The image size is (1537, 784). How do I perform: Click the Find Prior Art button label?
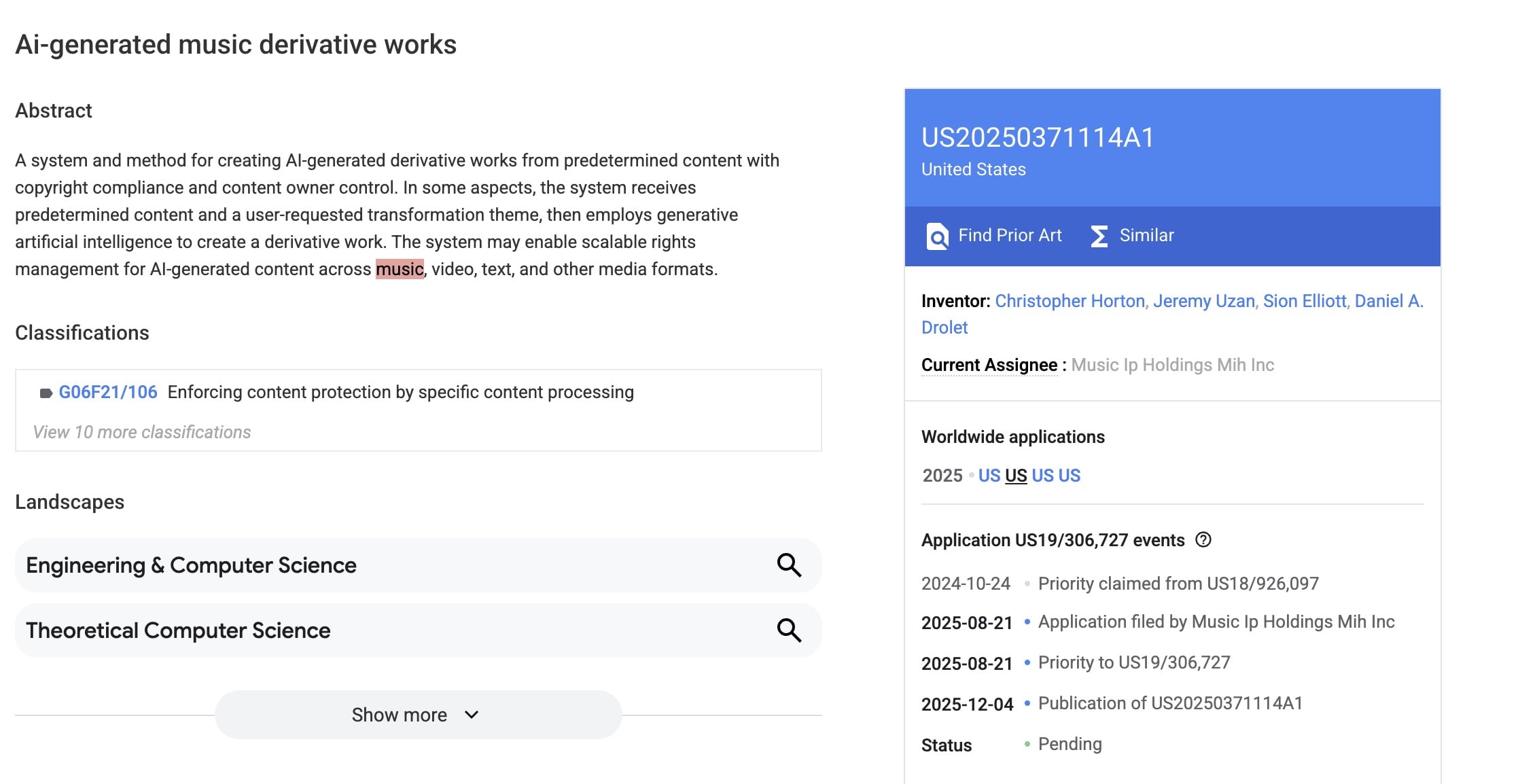pyautogui.click(x=1009, y=236)
